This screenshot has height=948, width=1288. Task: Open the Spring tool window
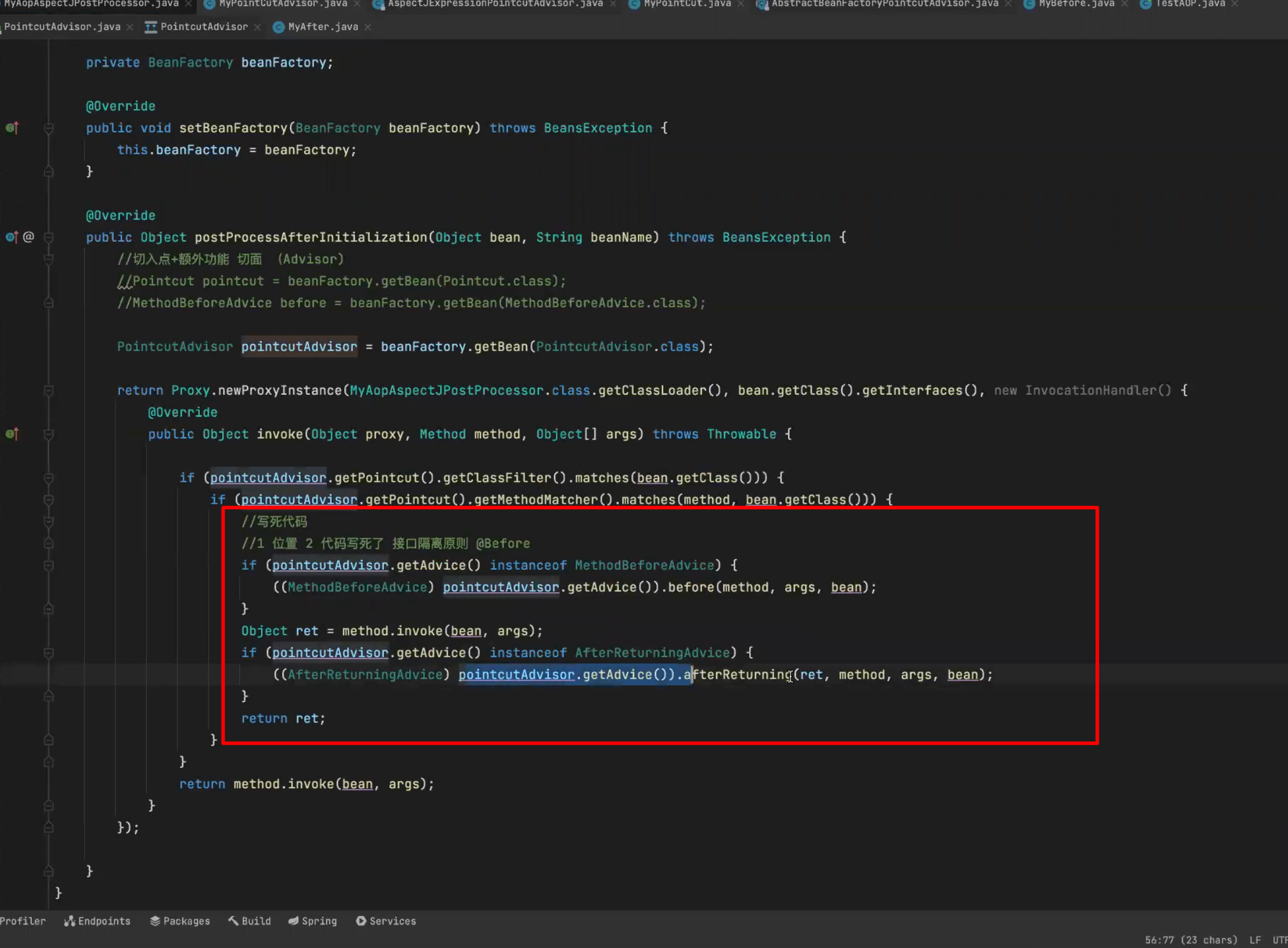tap(312, 921)
